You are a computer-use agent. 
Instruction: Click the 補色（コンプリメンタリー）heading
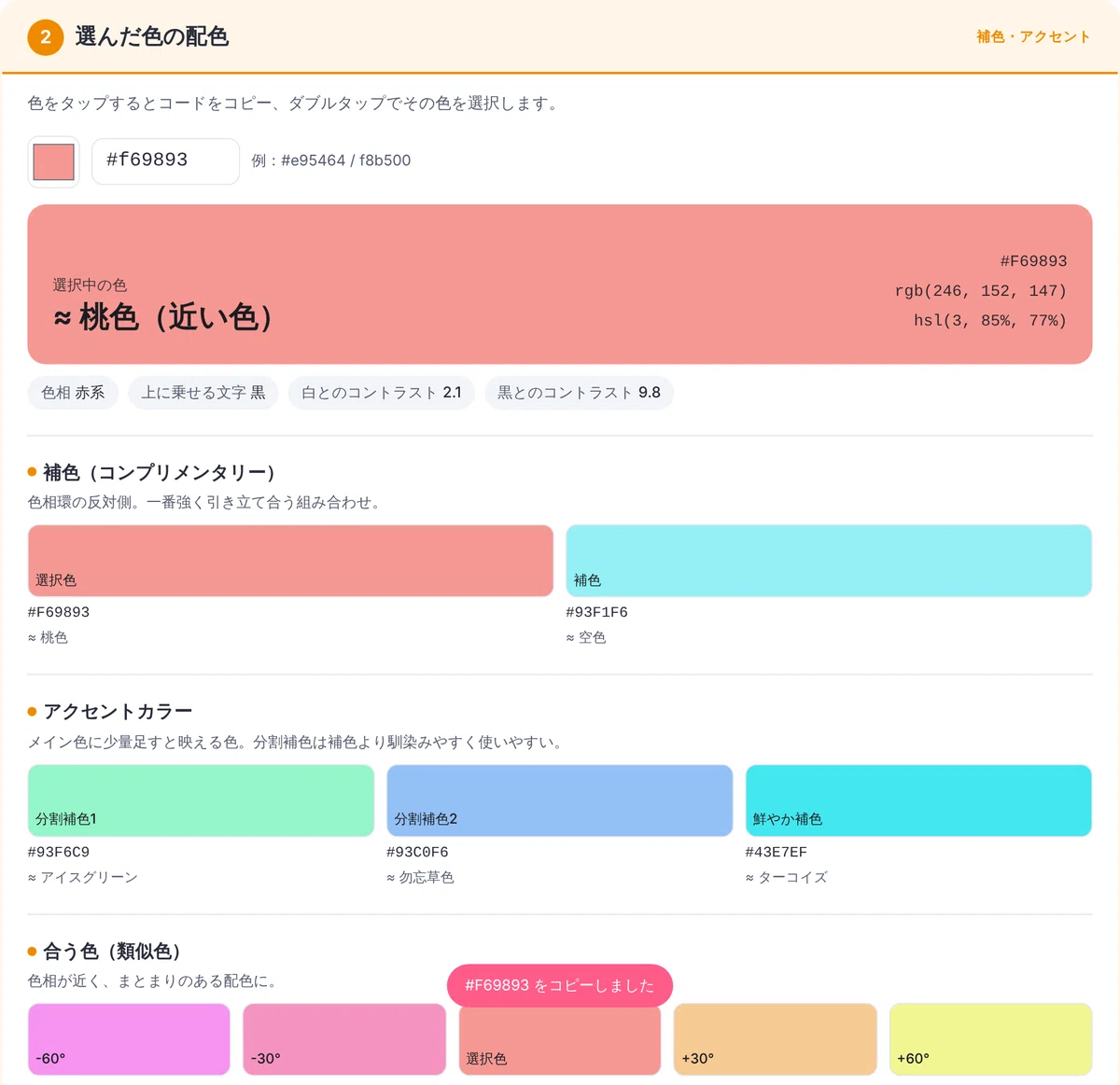[x=160, y=472]
